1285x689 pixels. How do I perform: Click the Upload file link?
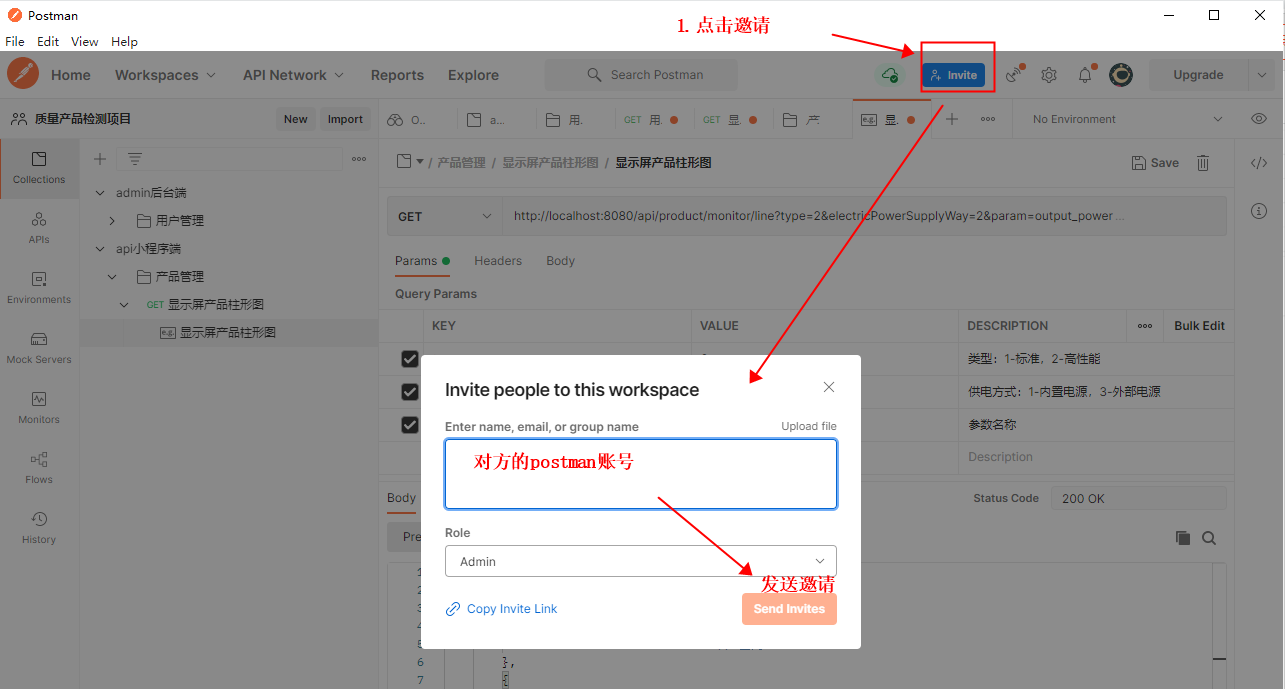(809, 427)
